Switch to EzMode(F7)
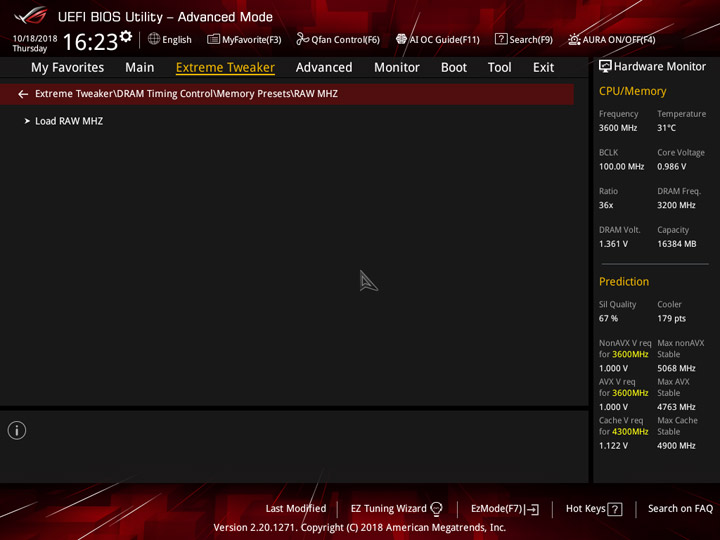This screenshot has width=720, height=540. click(x=496, y=508)
